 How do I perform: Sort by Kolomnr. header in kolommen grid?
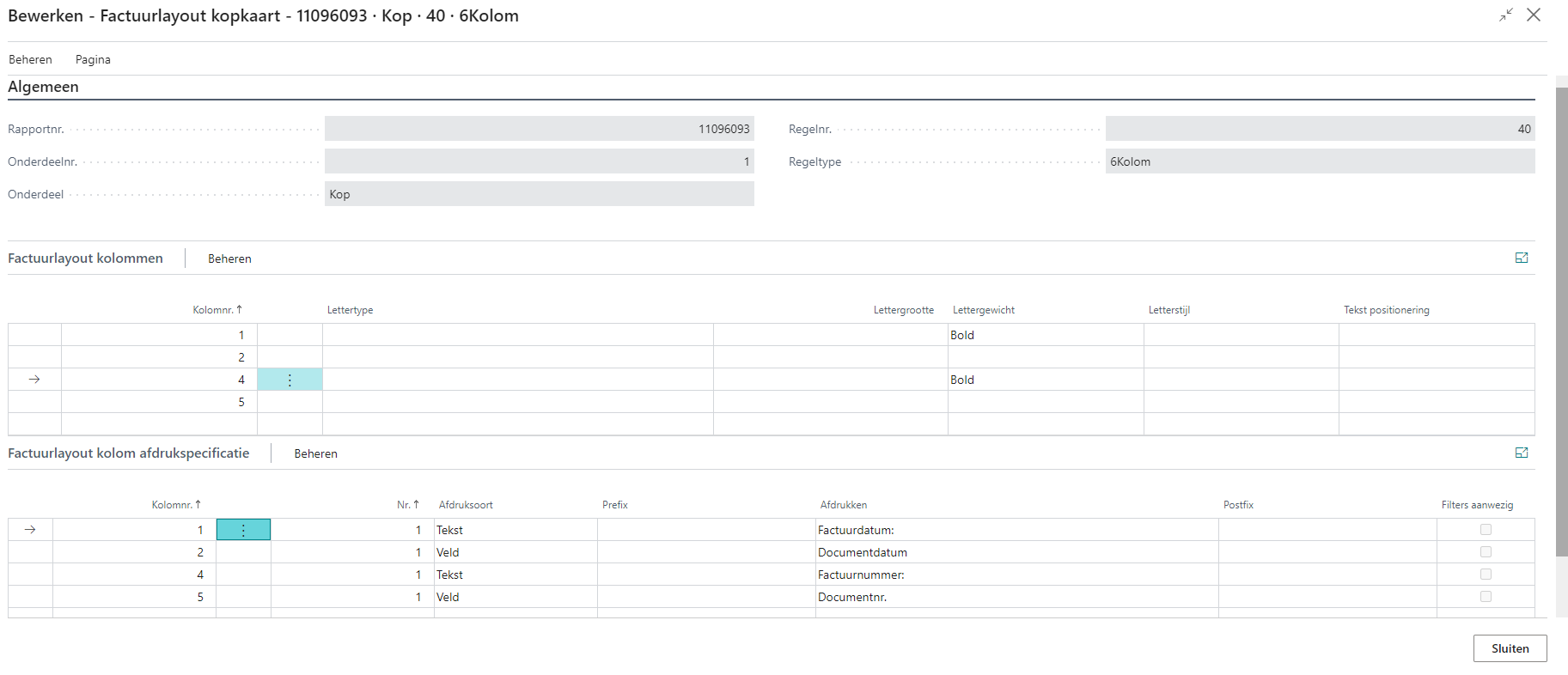point(217,310)
